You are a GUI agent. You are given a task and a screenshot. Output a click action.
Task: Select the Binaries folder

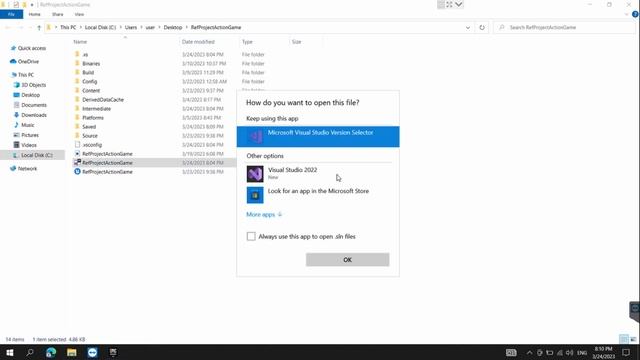91,63
